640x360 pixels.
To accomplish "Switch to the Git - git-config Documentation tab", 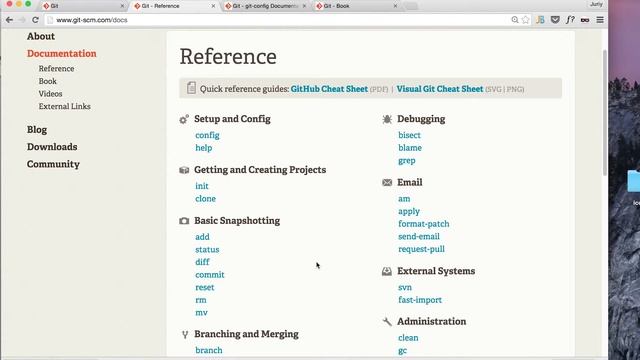I will pos(265,6).
